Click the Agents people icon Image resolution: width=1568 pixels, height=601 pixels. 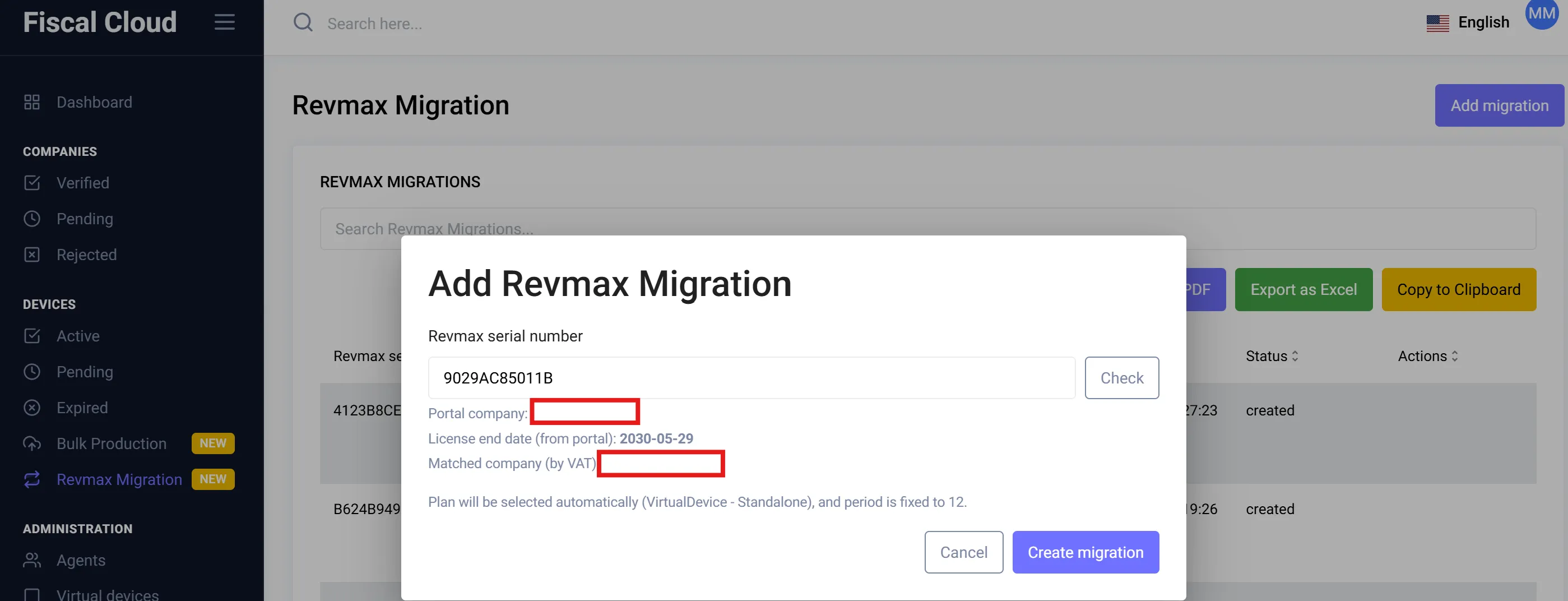click(x=31, y=560)
